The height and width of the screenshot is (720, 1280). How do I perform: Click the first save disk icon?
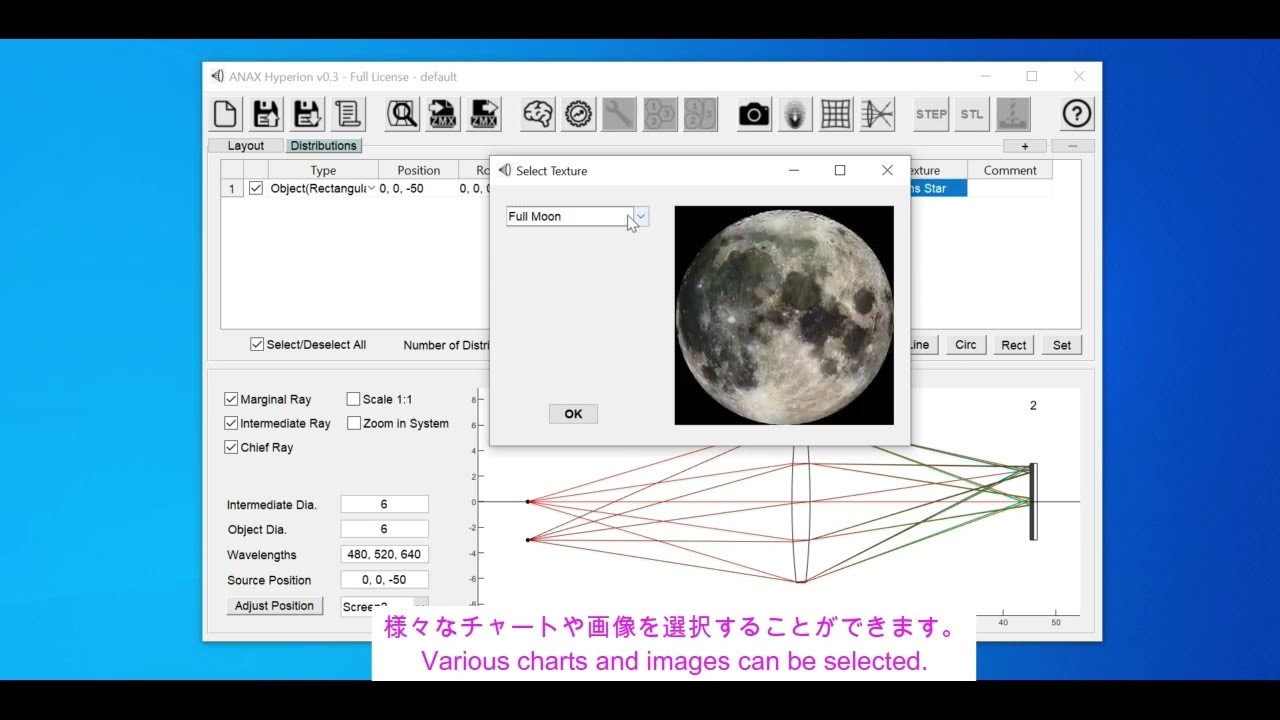point(267,114)
